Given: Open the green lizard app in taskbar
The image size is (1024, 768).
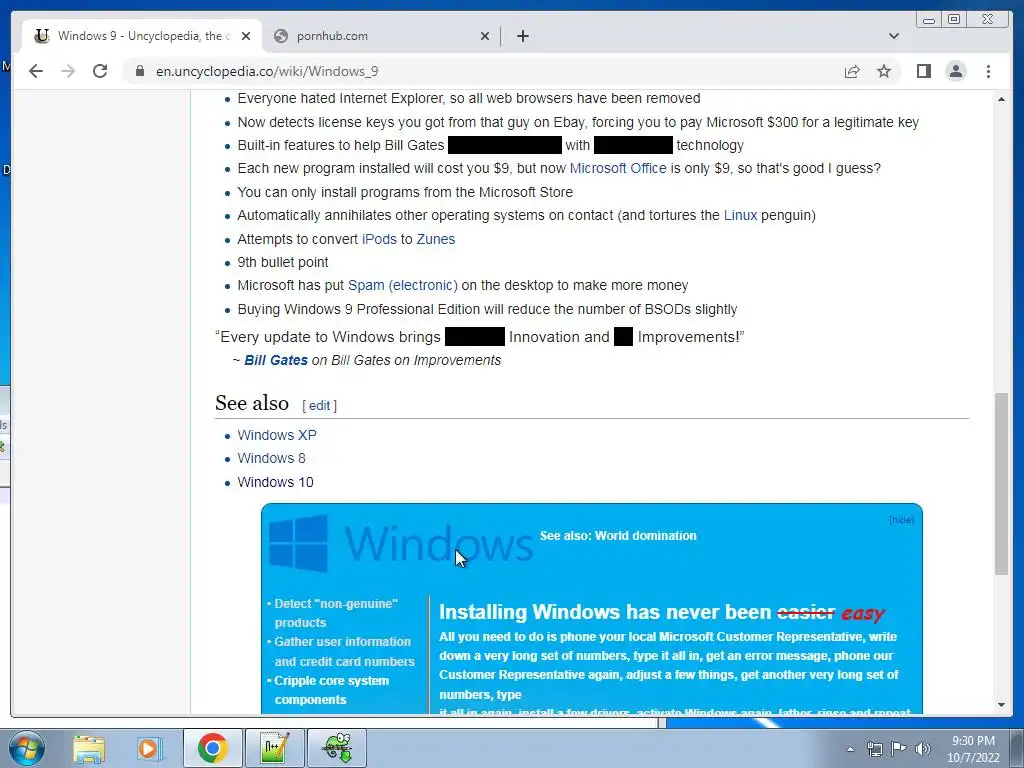Looking at the screenshot, I should 336,748.
